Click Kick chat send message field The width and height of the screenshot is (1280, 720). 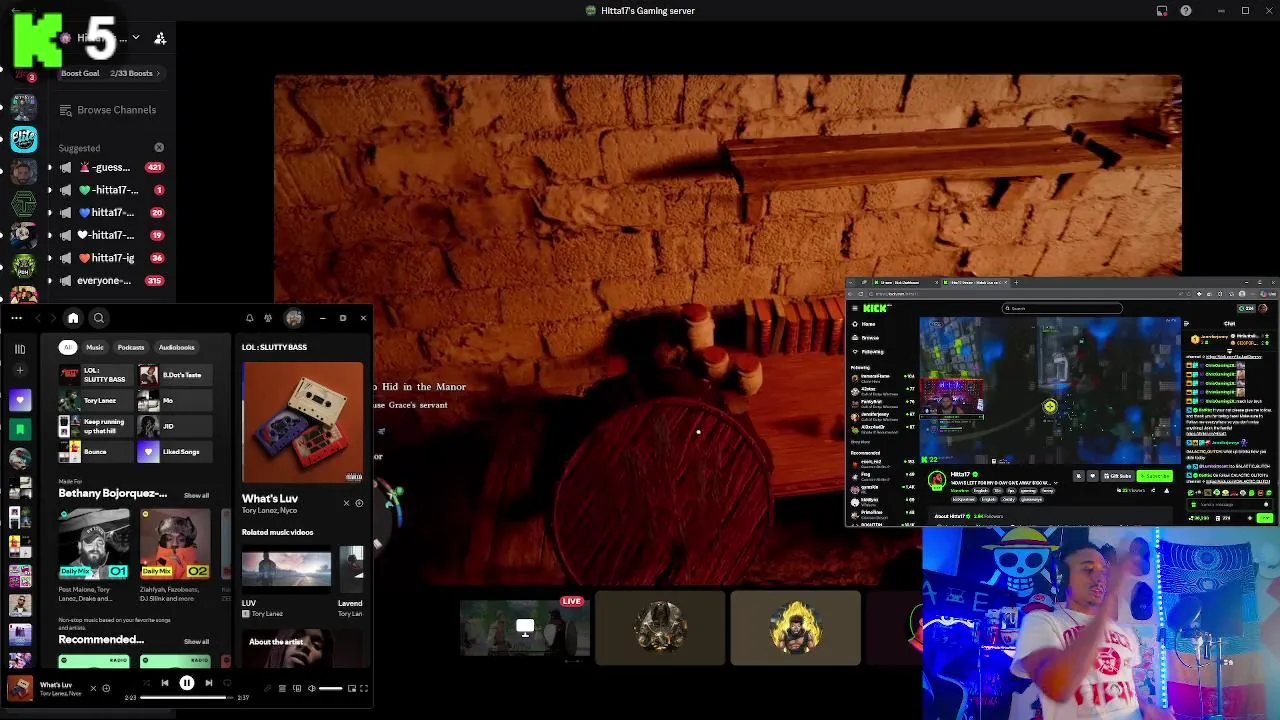click(x=1230, y=504)
